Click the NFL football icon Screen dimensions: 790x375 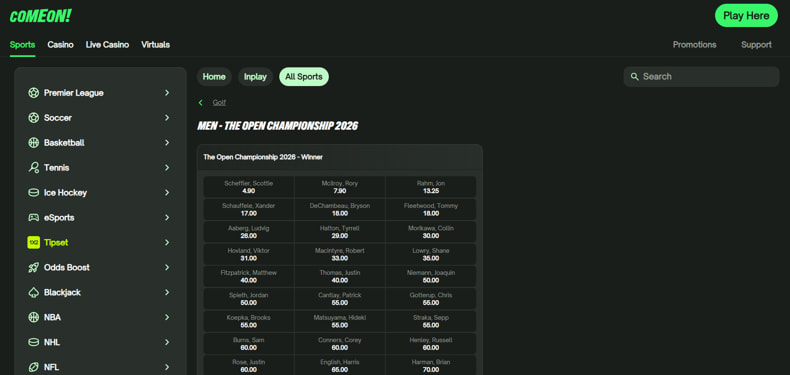point(34,367)
